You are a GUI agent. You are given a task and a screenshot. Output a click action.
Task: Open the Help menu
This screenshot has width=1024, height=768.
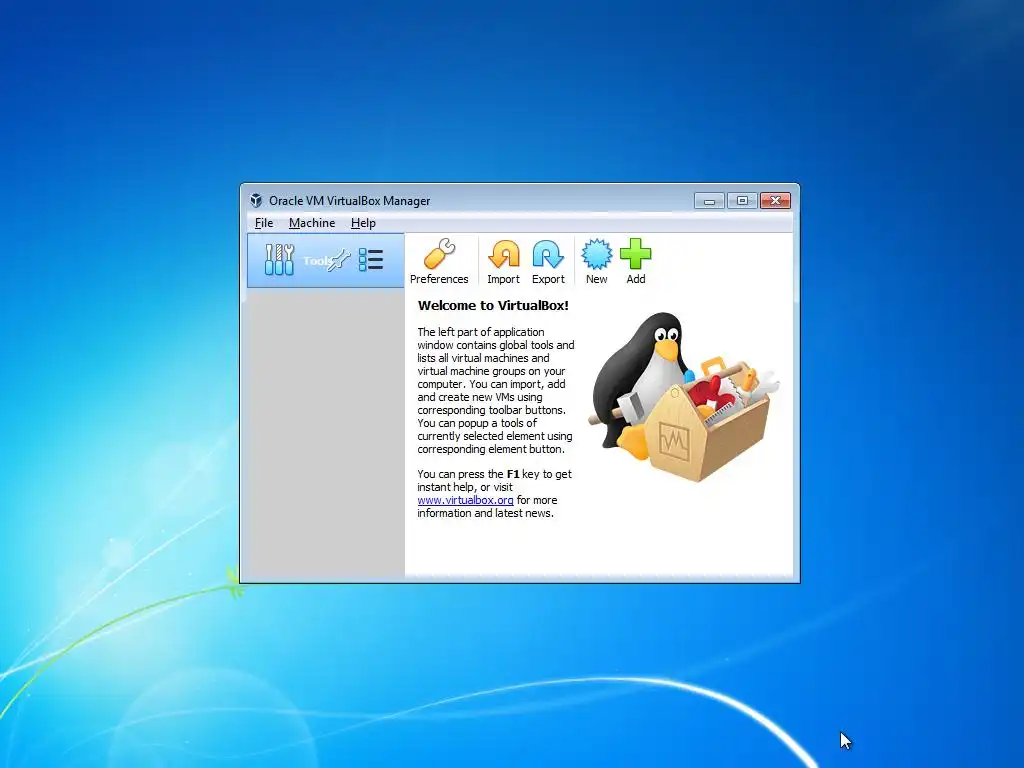(363, 223)
